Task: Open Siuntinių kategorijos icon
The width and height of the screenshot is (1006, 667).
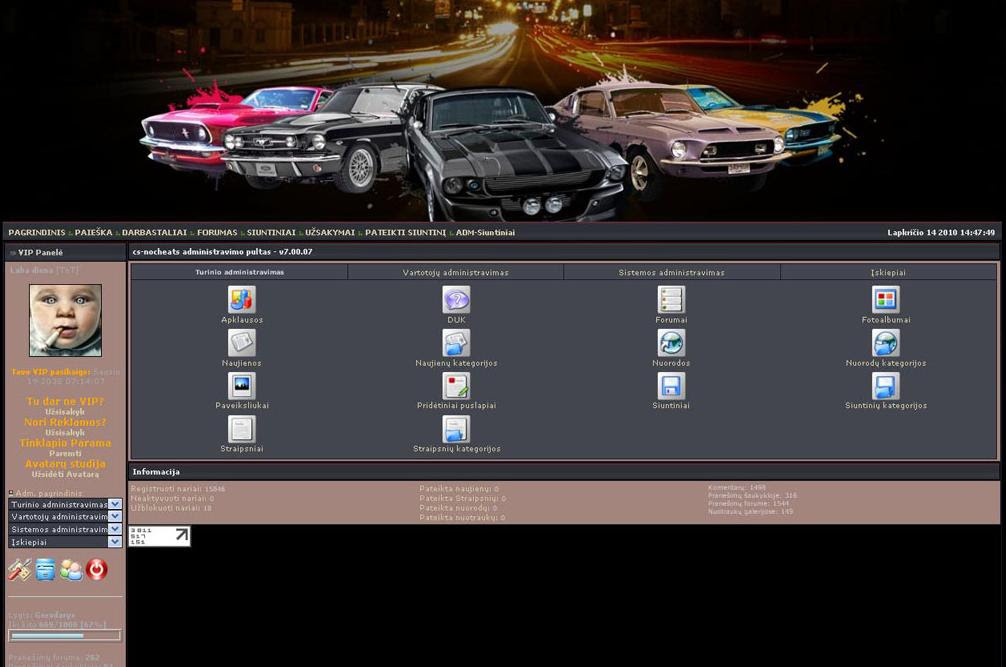Action: [885, 386]
